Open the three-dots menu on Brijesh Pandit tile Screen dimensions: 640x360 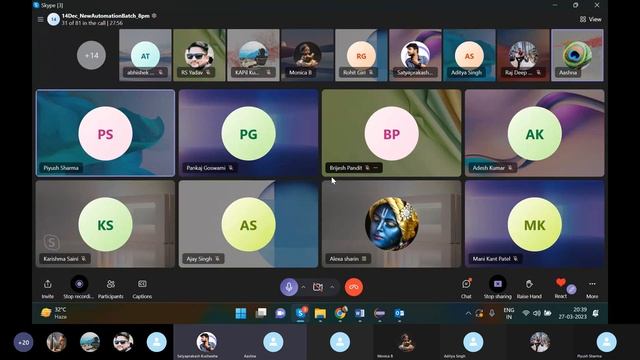pyautogui.click(x=376, y=168)
